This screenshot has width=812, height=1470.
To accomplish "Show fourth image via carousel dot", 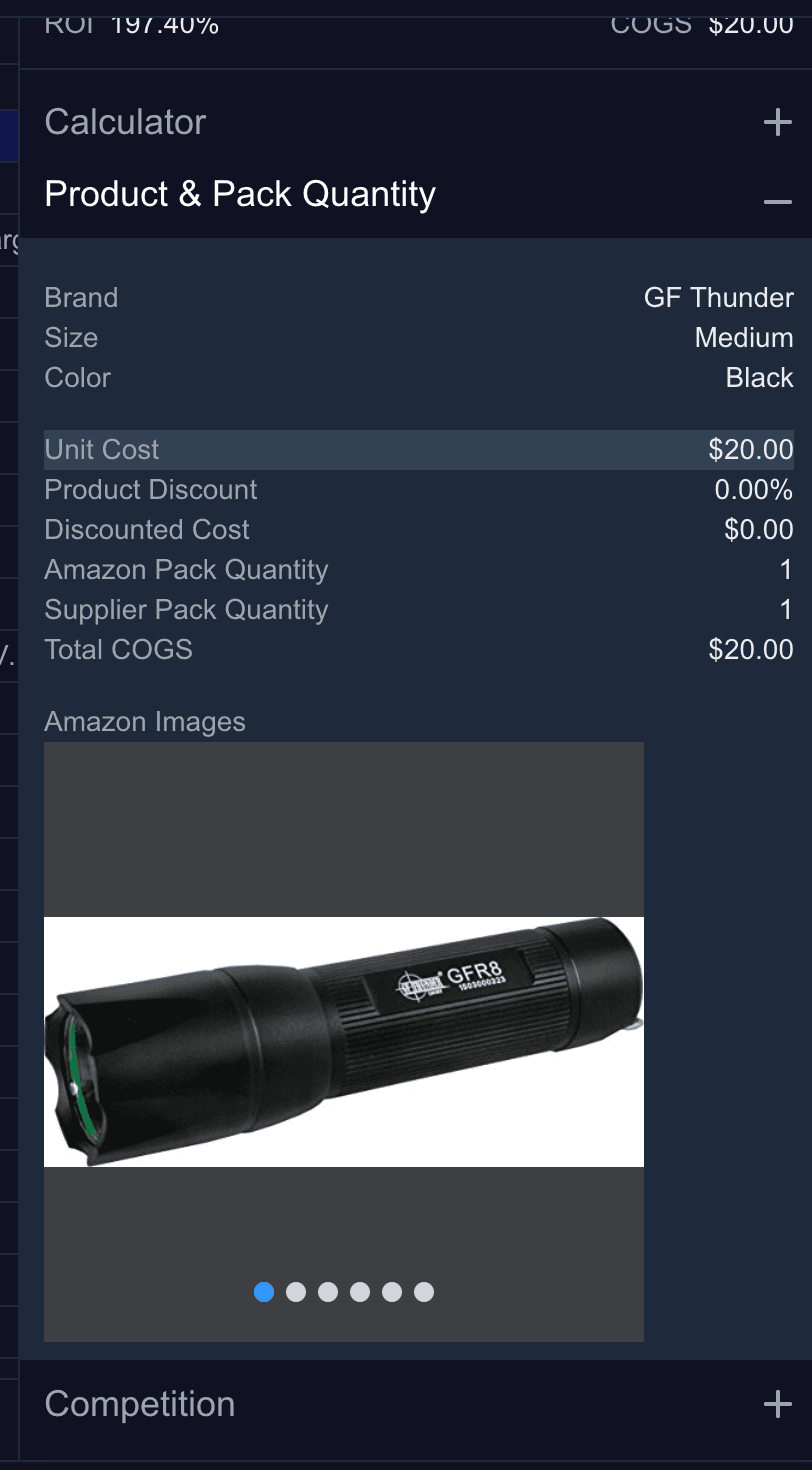I will (x=360, y=1292).
